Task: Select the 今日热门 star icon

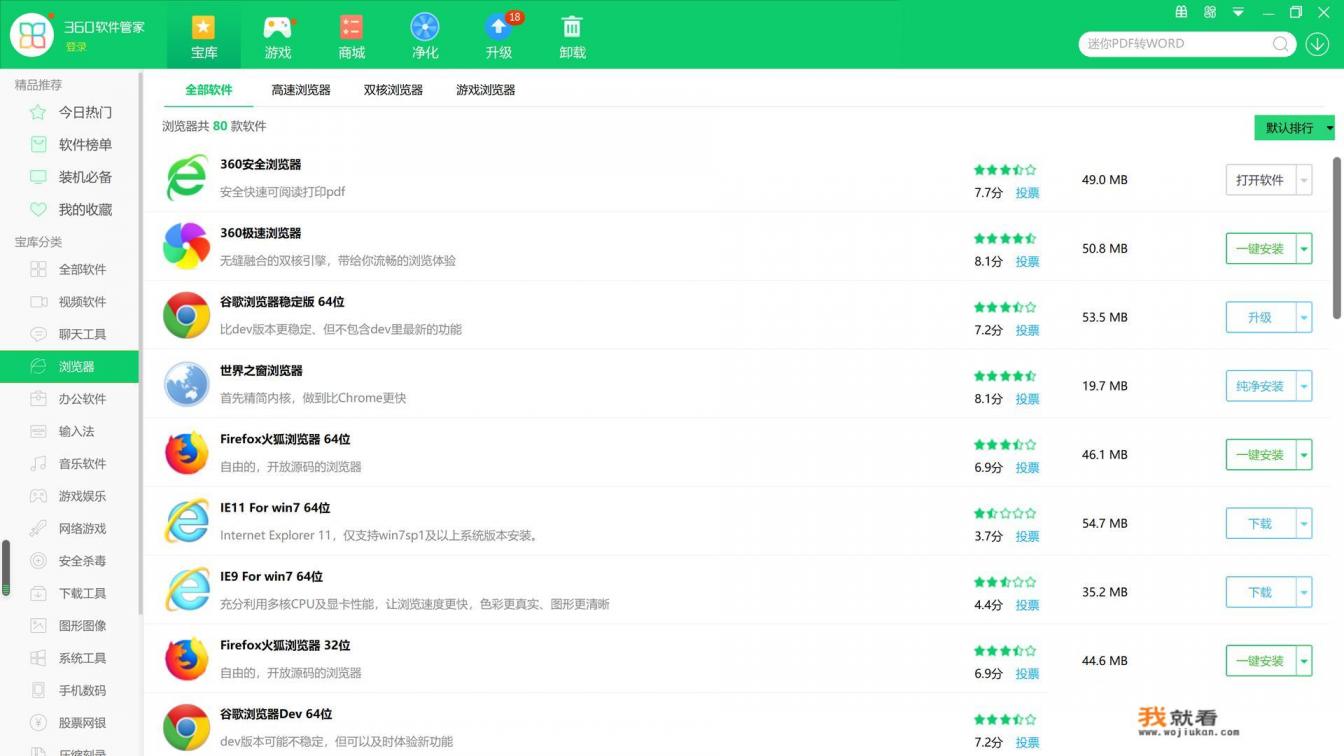Action: point(35,112)
